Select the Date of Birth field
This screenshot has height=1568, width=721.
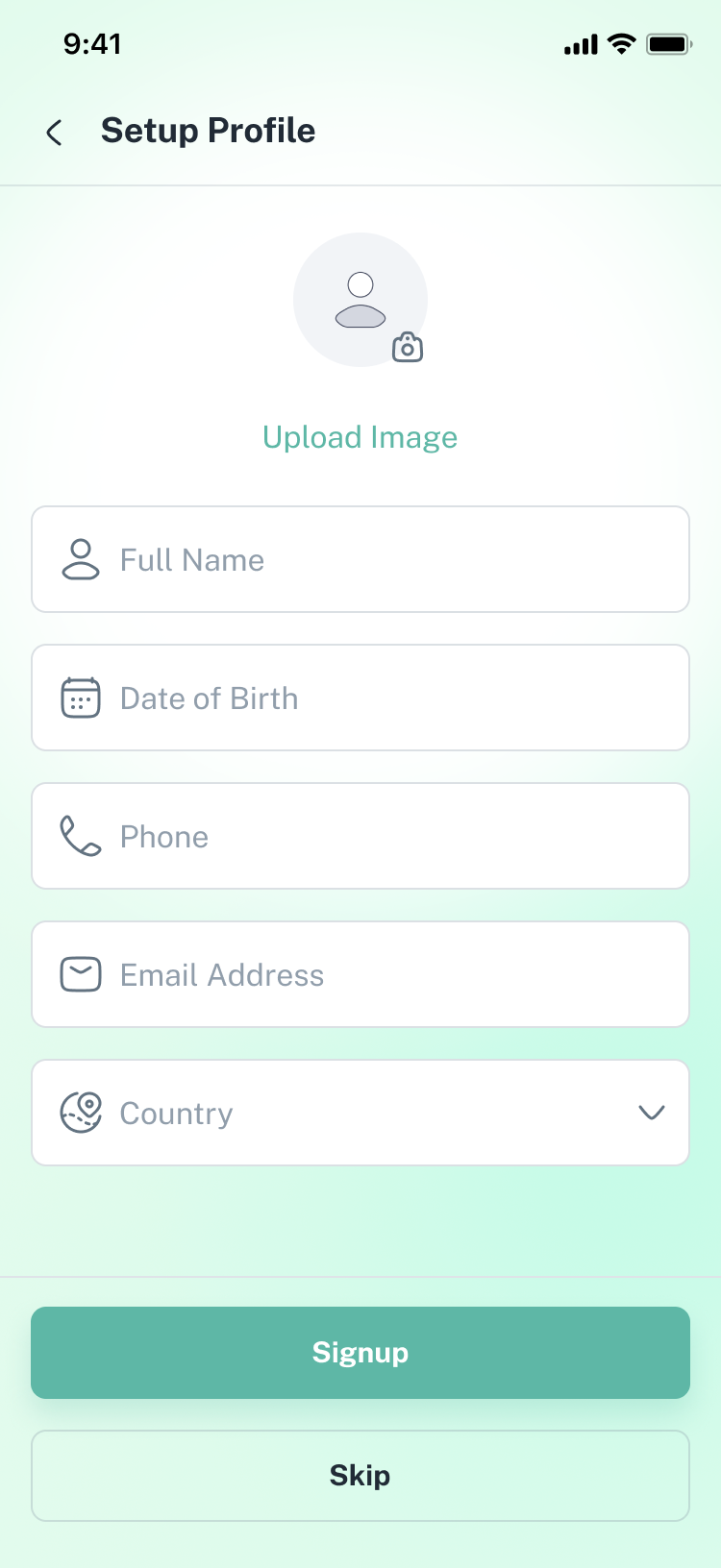coord(385,698)
